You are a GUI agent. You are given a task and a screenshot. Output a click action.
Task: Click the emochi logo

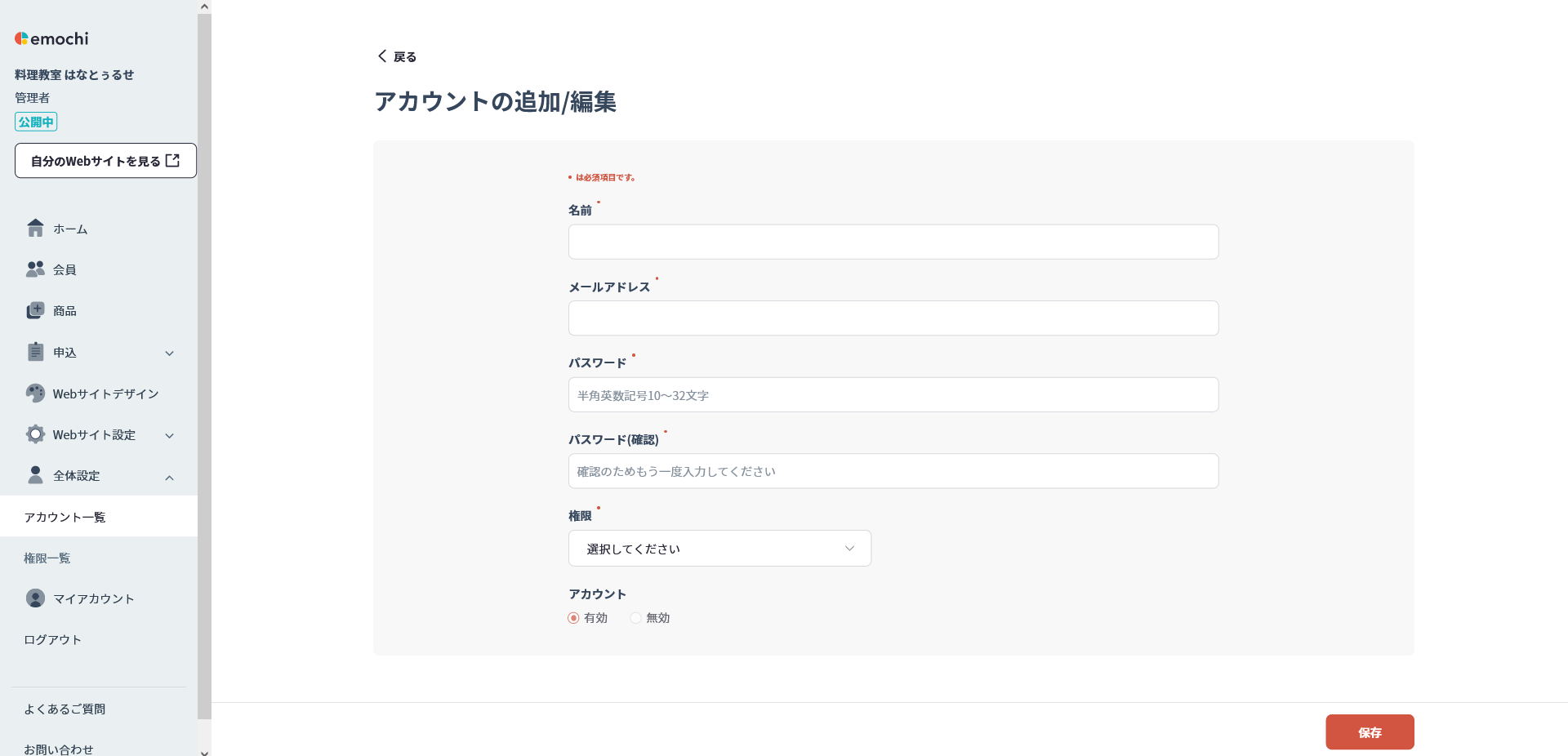(x=51, y=38)
